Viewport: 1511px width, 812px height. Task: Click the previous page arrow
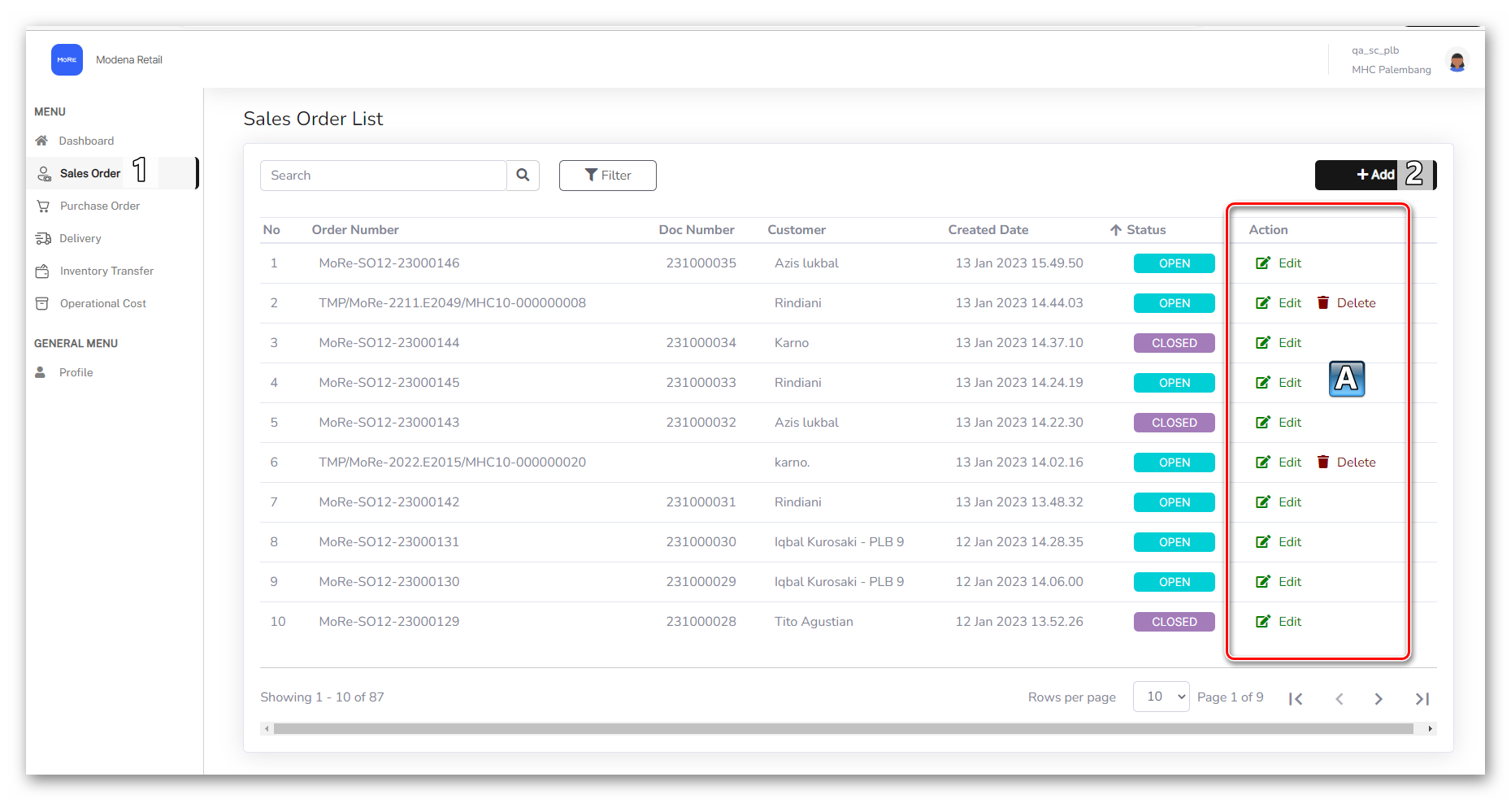coord(1339,699)
